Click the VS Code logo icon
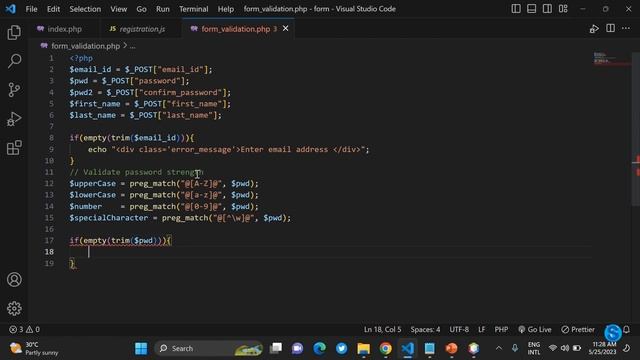This screenshot has width=640, height=360. (x=11, y=9)
